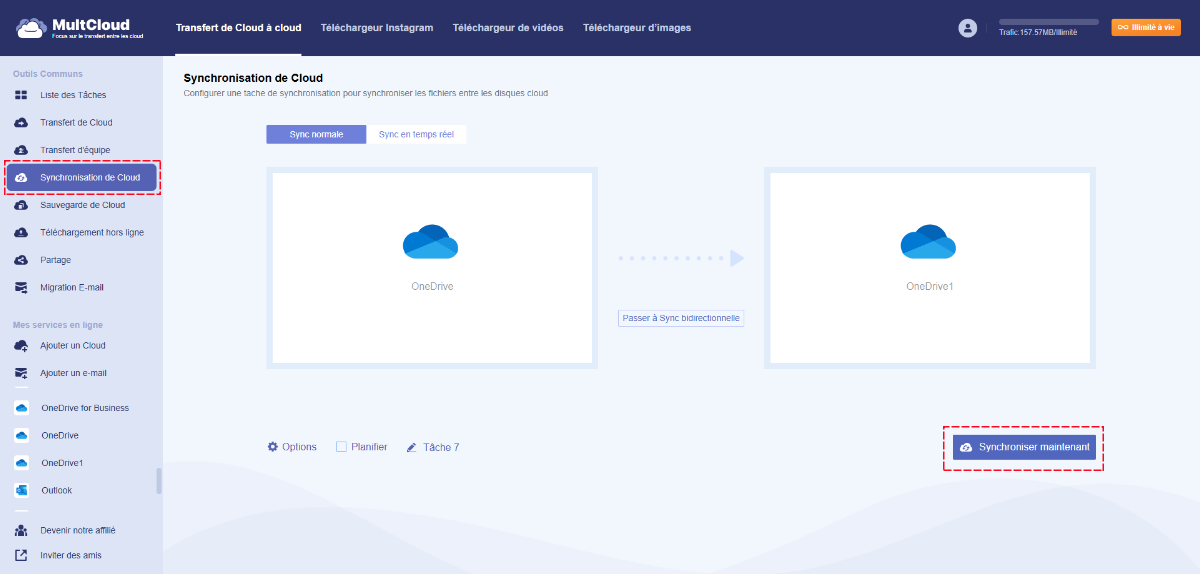The image size is (1200, 574).
Task: Go to Téléchargeur de vidéos tab
Action: (507, 28)
